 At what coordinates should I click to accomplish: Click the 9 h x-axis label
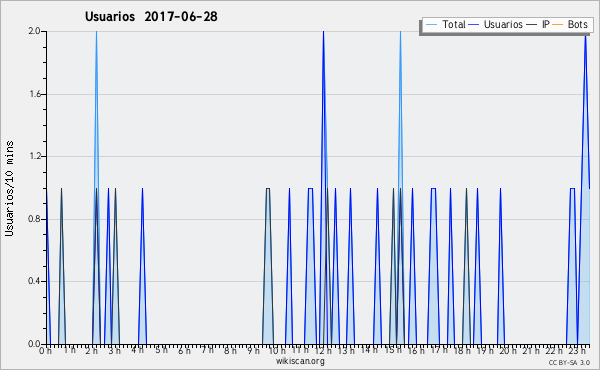(x=253, y=351)
